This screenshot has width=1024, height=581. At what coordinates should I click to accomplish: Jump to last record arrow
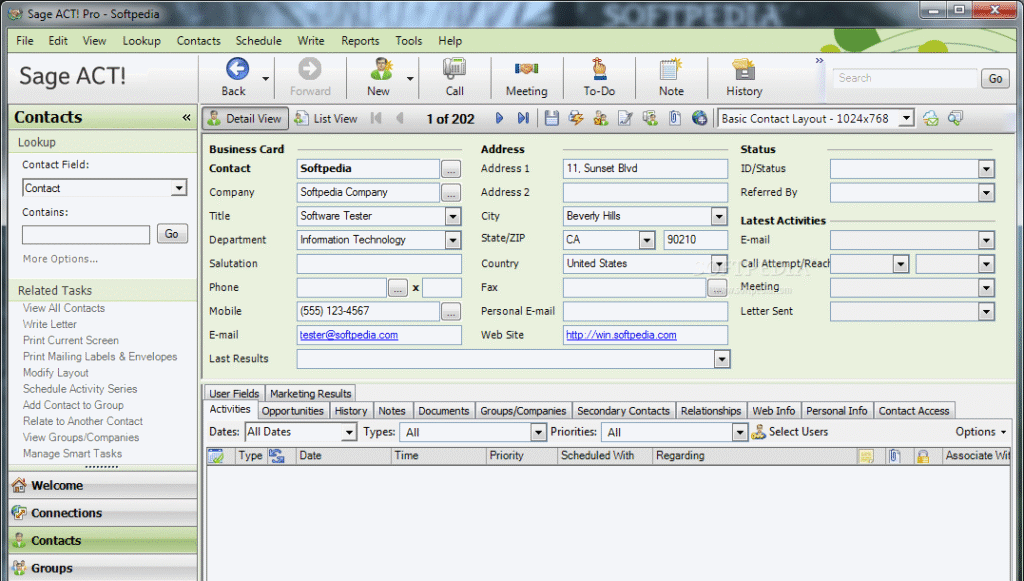(x=523, y=118)
